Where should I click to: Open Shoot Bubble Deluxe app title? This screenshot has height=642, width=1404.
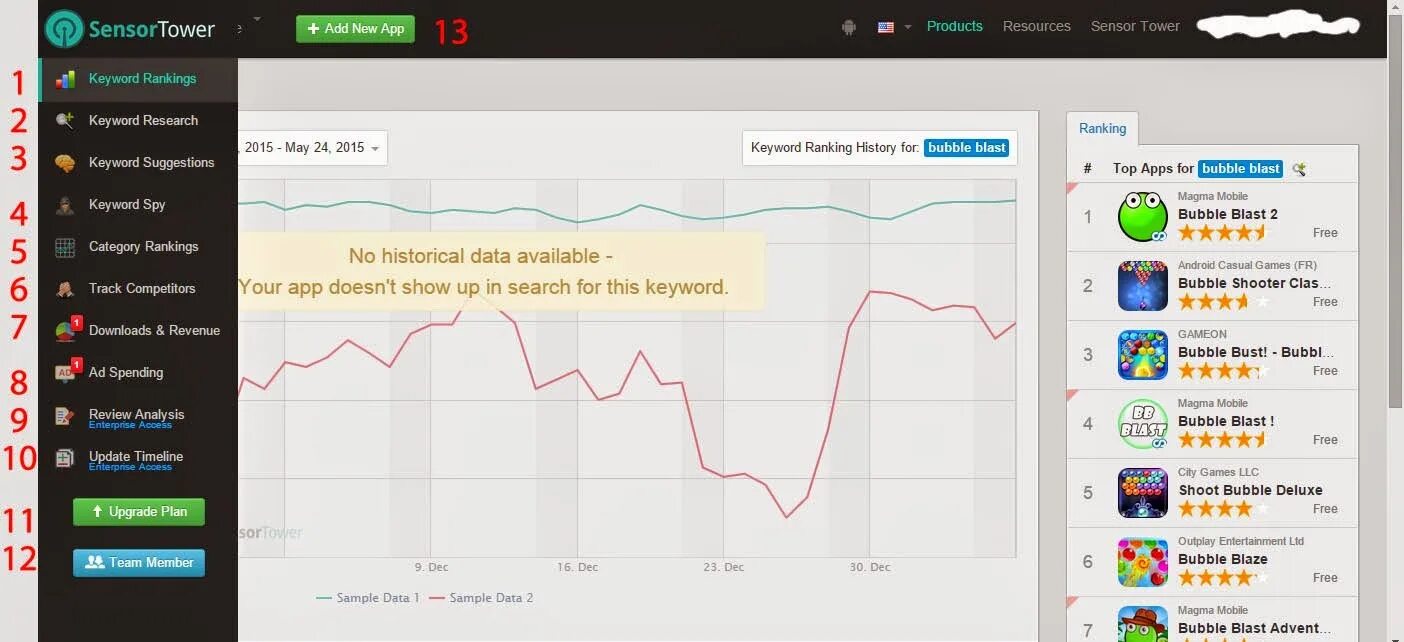tap(1250, 490)
